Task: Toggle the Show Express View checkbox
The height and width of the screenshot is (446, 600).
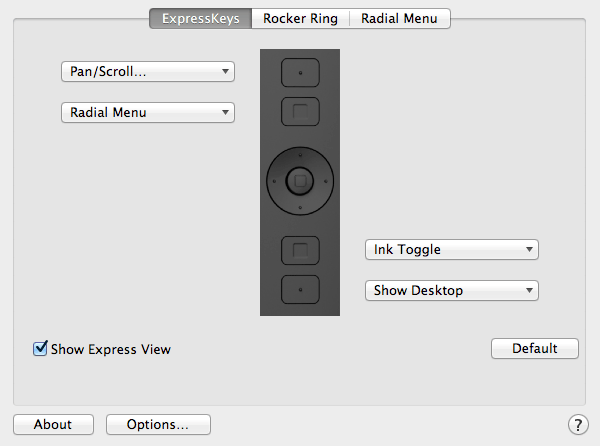Action: pyautogui.click(x=40, y=349)
